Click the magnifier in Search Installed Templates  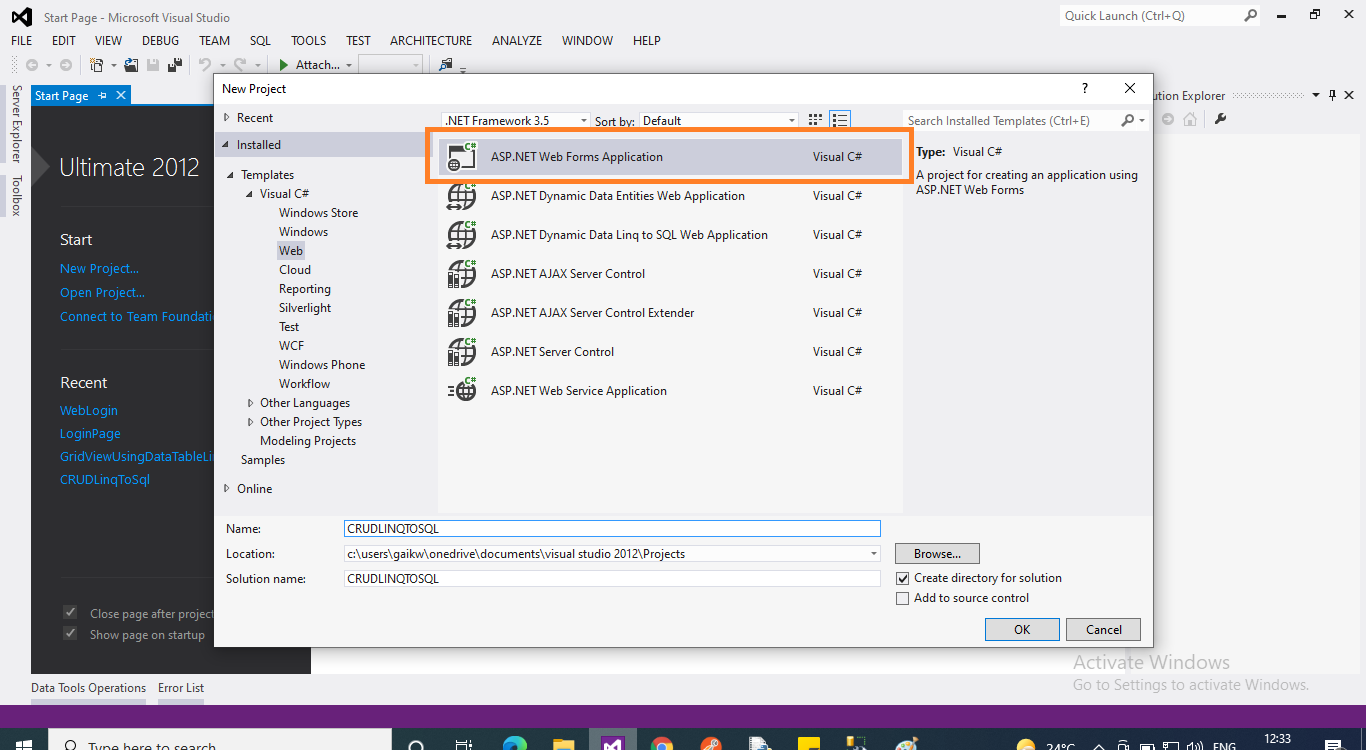point(1128,120)
